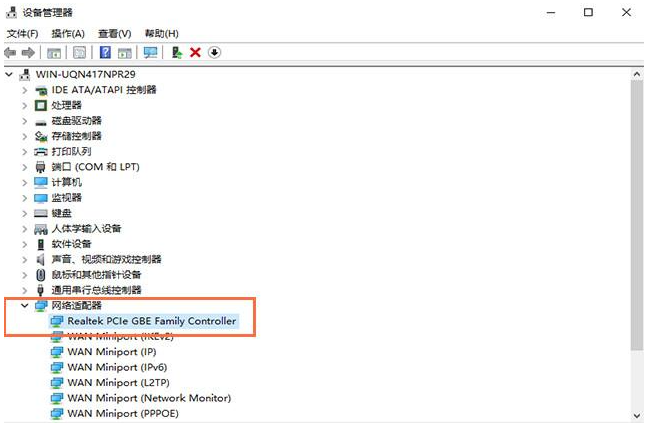Viewport: 650px width, 425px height.
Task: Open the Properties toolbar icon
Action: pyautogui.click(x=79, y=53)
